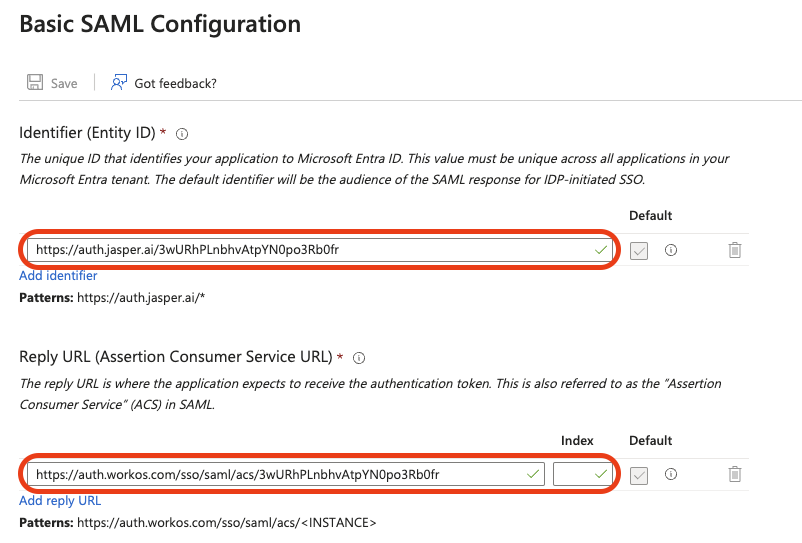This screenshot has width=802, height=543.
Task: Click green checkmark in the Index field
Action: (600, 474)
